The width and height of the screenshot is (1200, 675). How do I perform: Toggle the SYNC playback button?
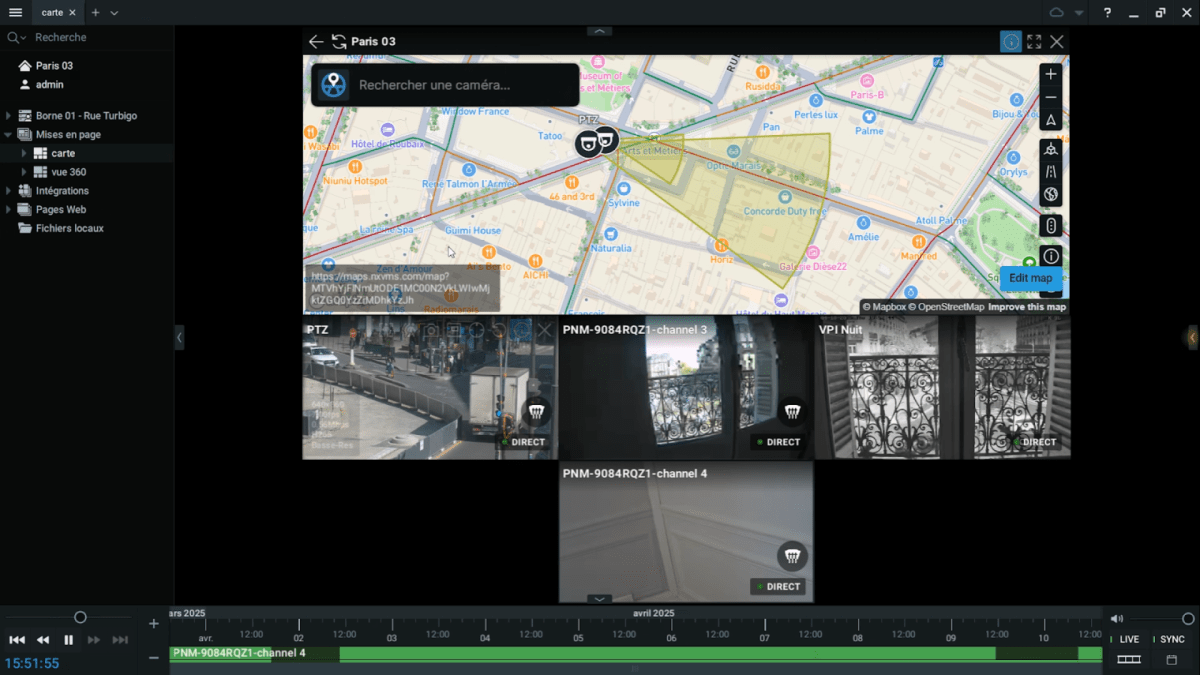1171,639
